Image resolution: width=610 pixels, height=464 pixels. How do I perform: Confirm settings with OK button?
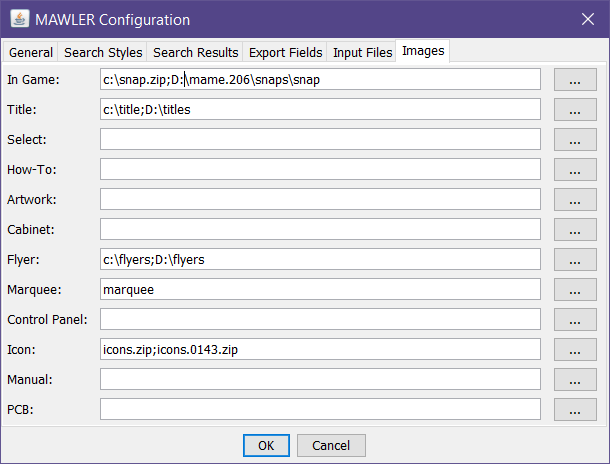[x=266, y=445]
